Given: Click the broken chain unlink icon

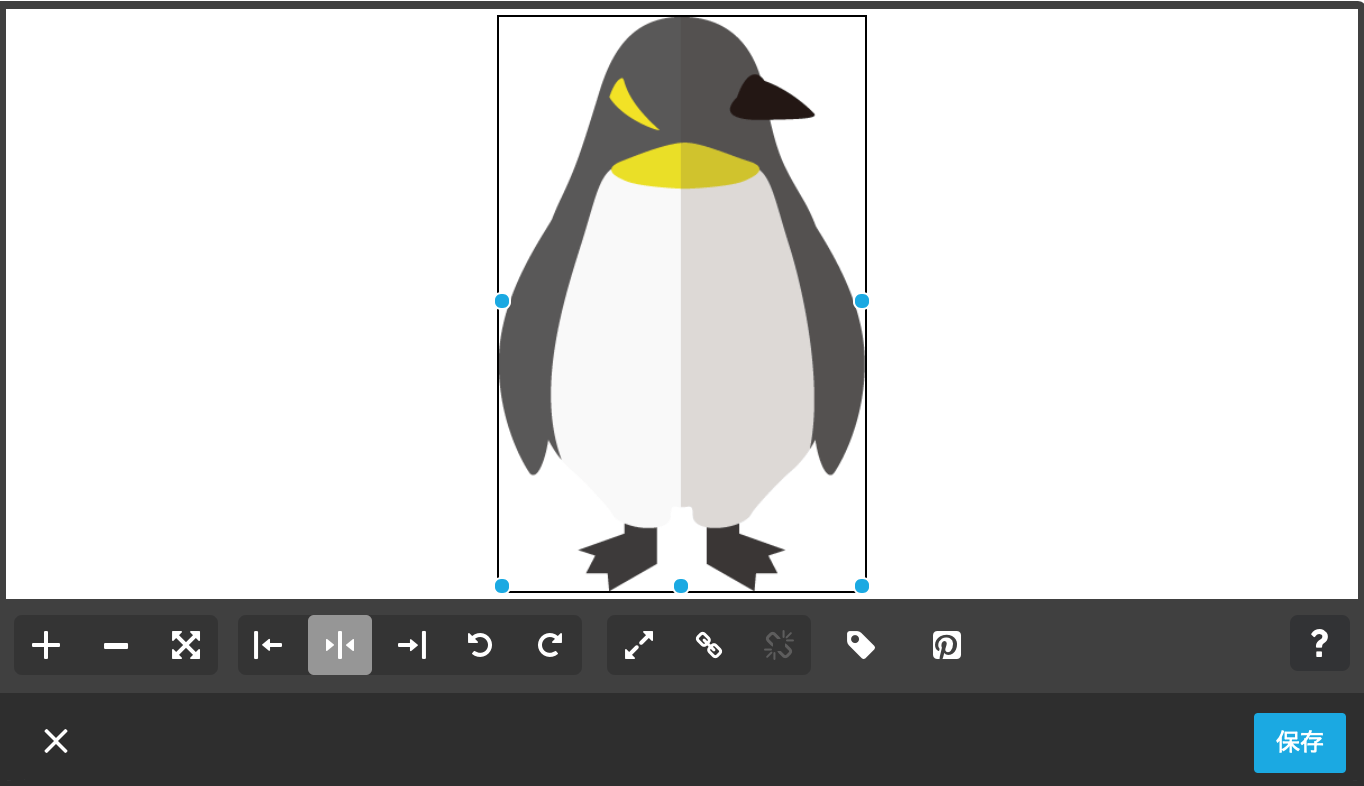Looking at the screenshot, I should pyautogui.click(x=779, y=645).
